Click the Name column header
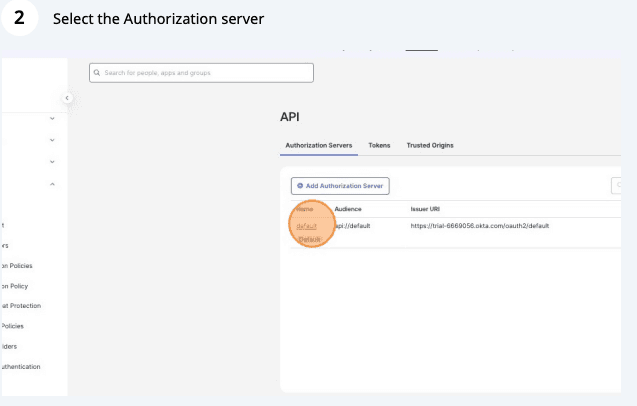 click(305, 209)
